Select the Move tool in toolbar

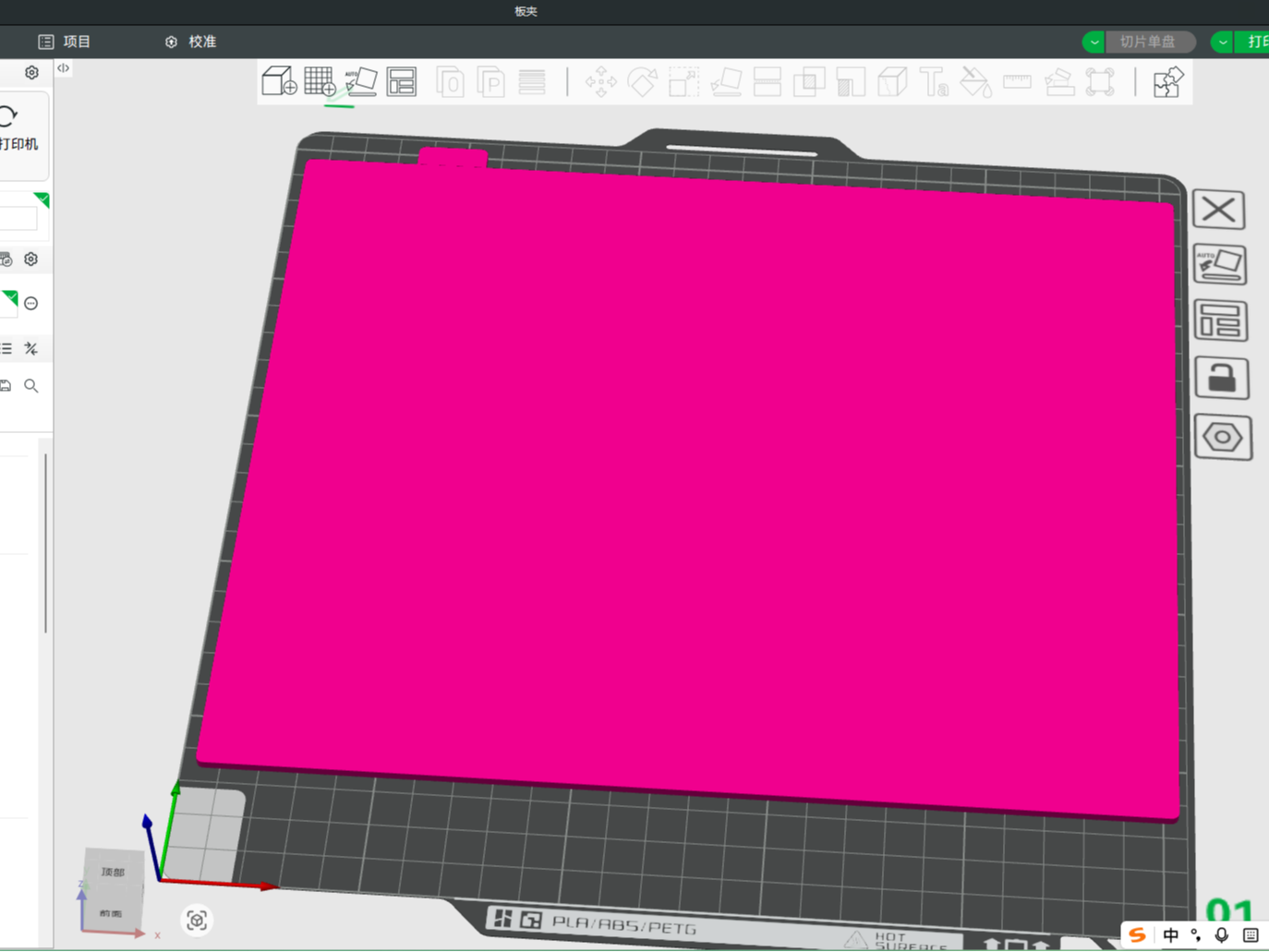click(601, 81)
